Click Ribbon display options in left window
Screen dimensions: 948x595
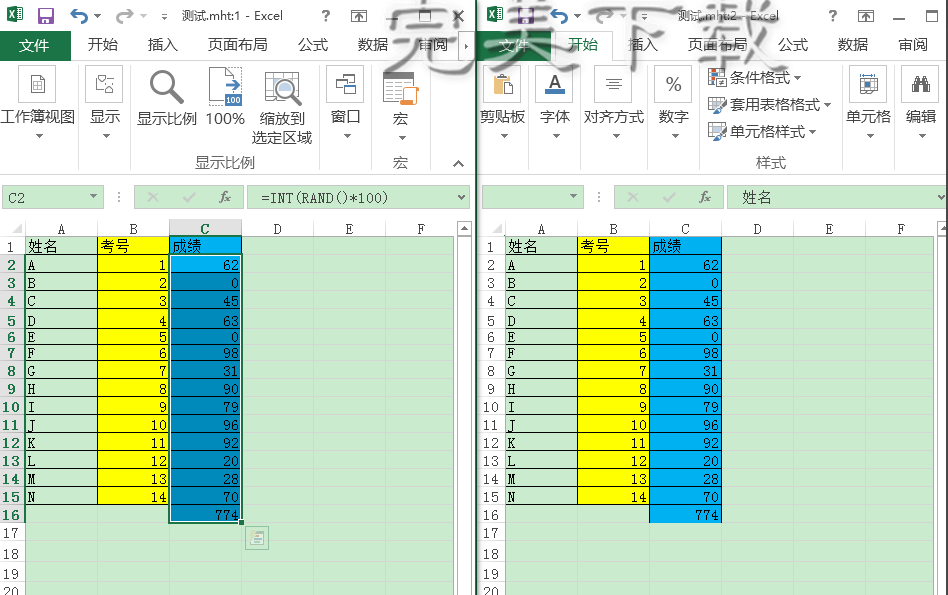coord(359,16)
